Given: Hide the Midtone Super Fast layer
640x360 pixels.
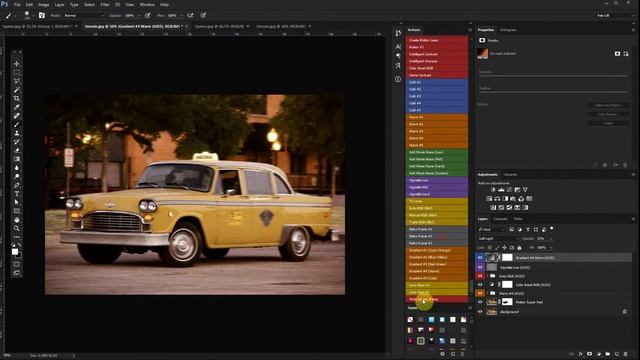Looking at the screenshot, I should click(480, 302).
